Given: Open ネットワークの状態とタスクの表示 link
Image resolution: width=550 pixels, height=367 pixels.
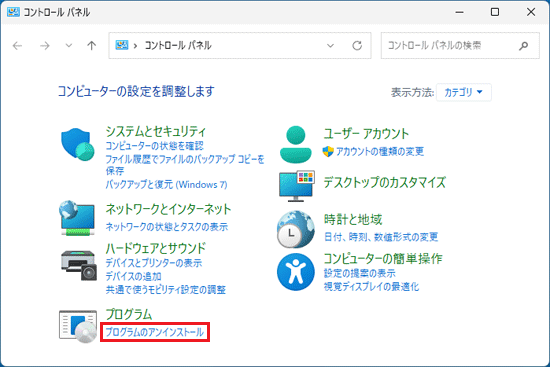Looking at the screenshot, I should tap(167, 227).
